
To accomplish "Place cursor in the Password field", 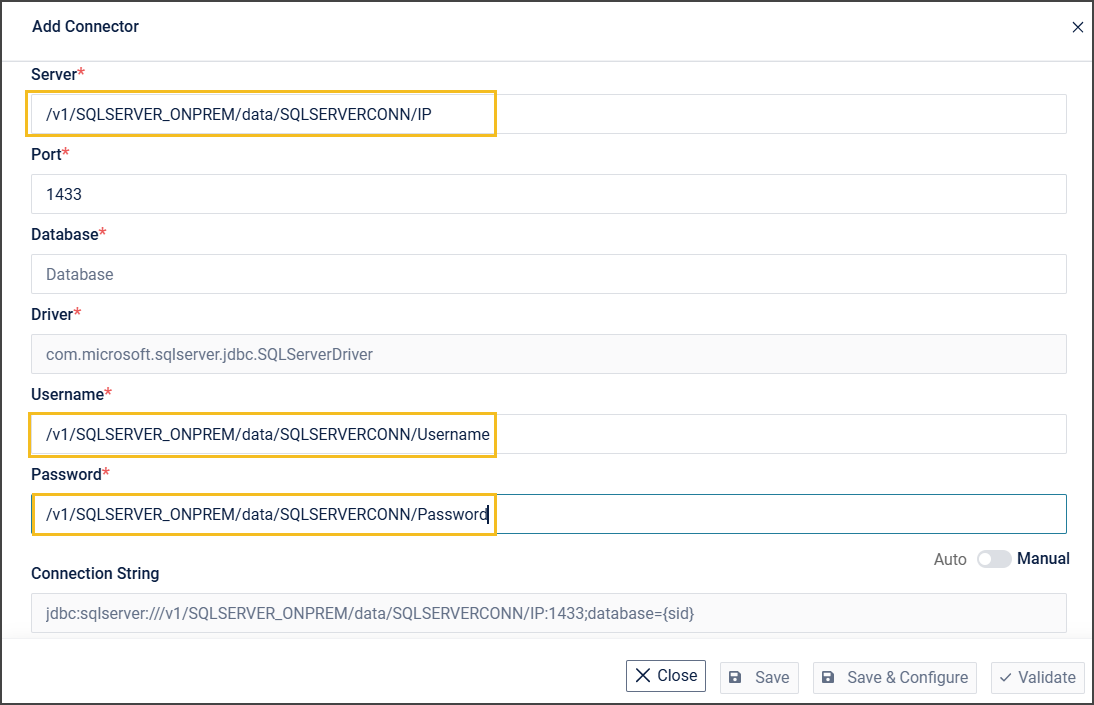I will point(780,514).
